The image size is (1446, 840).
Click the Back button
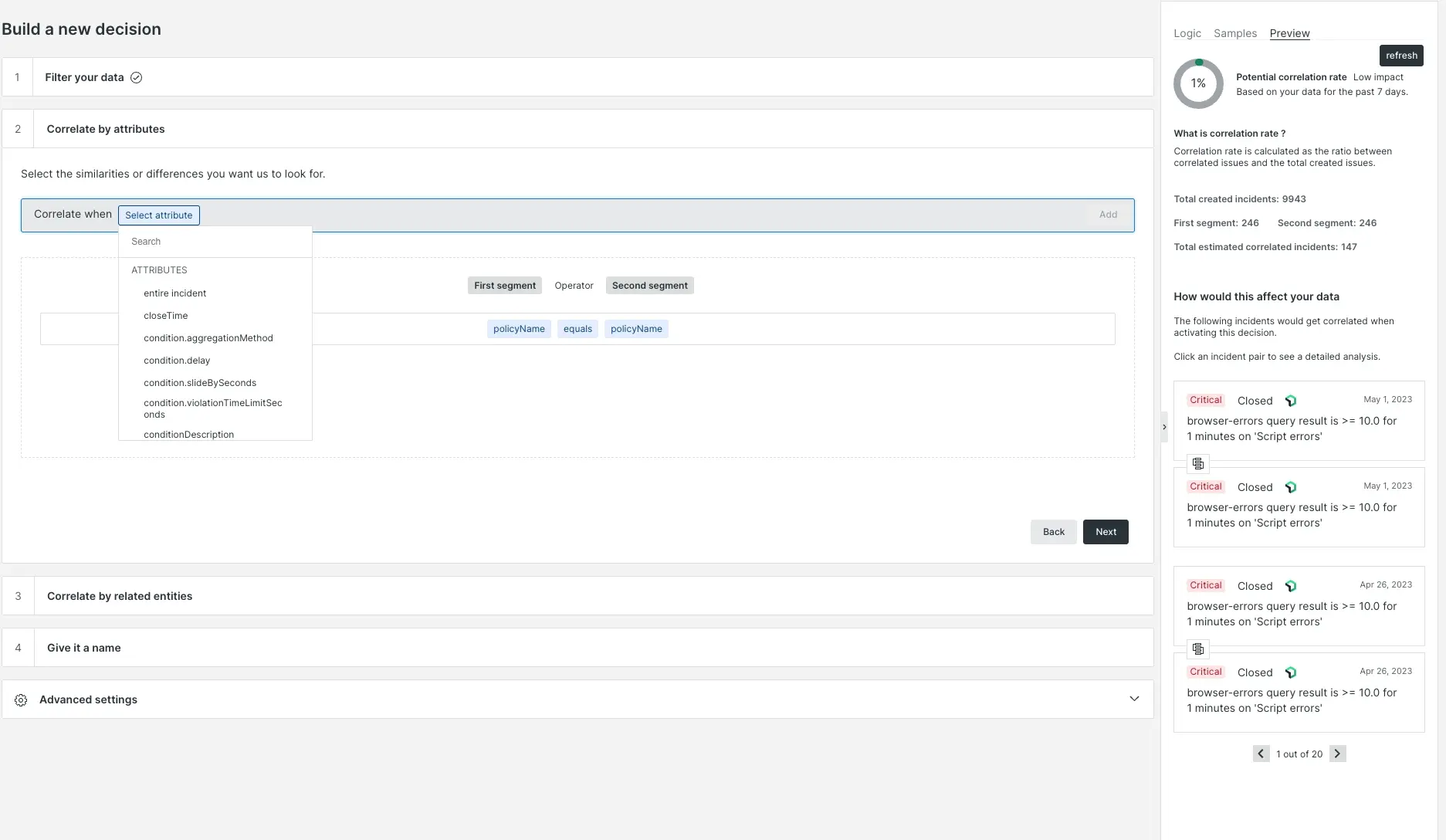(1053, 532)
